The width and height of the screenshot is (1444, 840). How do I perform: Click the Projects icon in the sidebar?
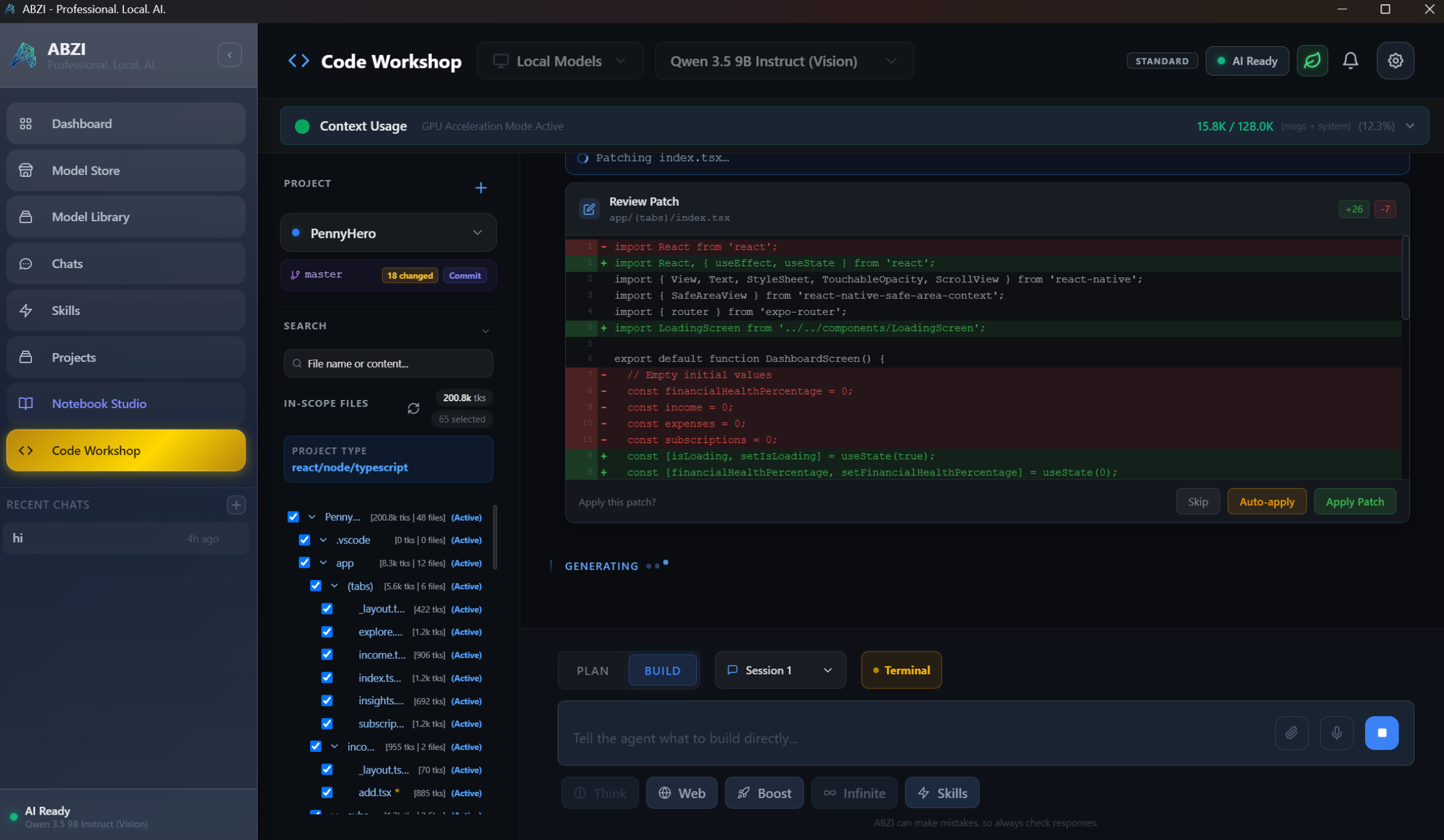26,357
